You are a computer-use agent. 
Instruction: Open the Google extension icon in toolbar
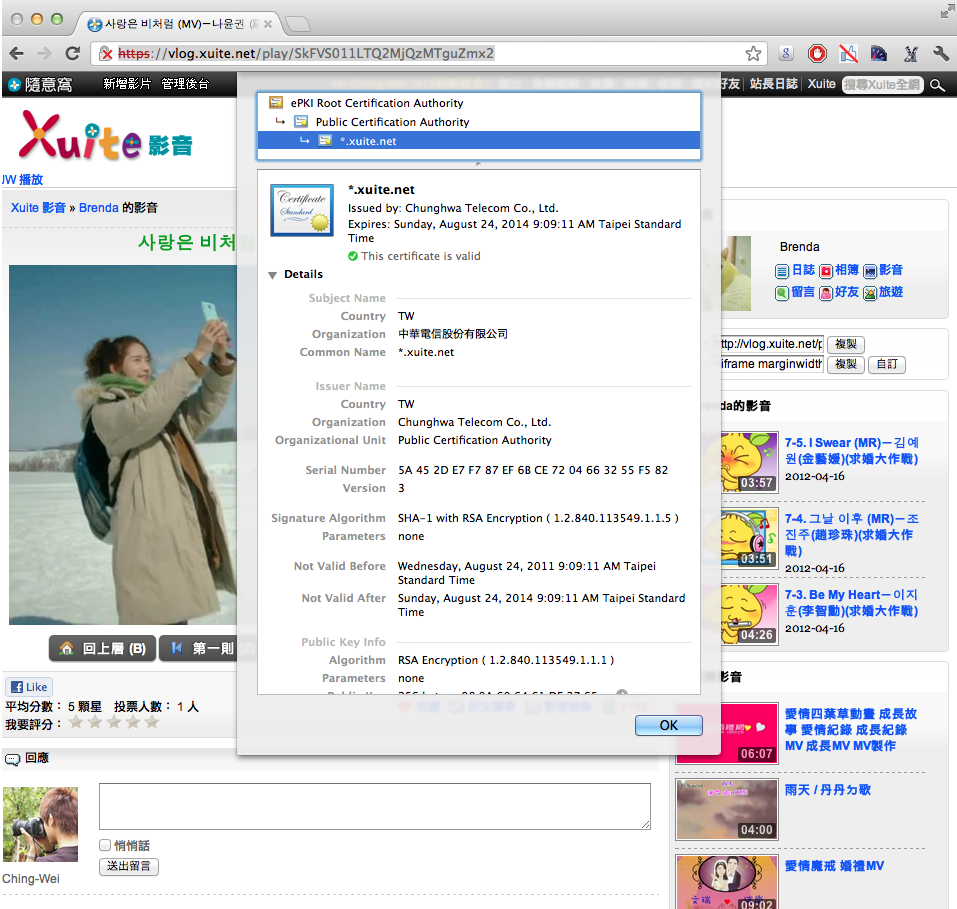[x=786, y=54]
